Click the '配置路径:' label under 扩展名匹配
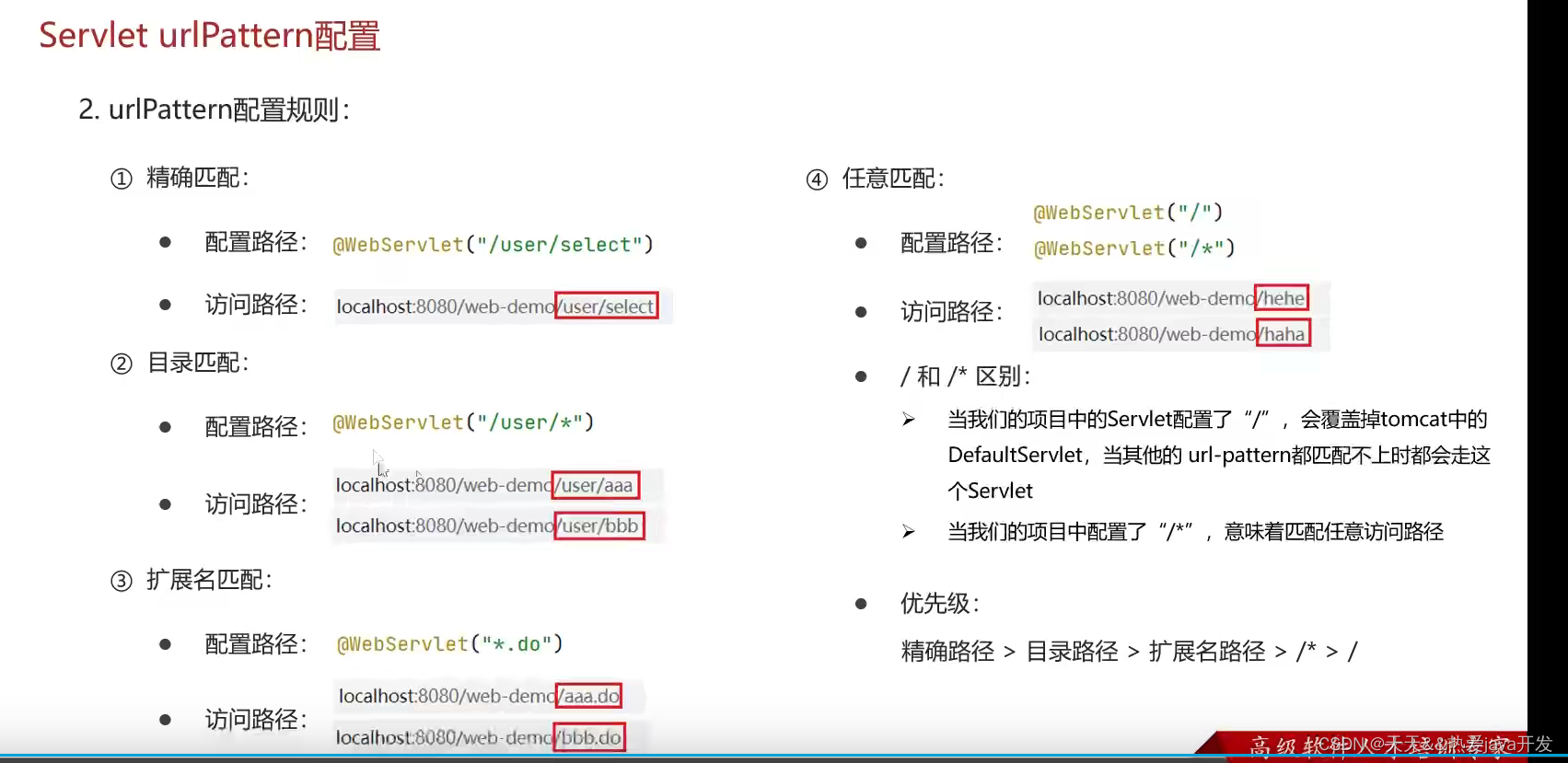The image size is (1568, 763). 256,644
